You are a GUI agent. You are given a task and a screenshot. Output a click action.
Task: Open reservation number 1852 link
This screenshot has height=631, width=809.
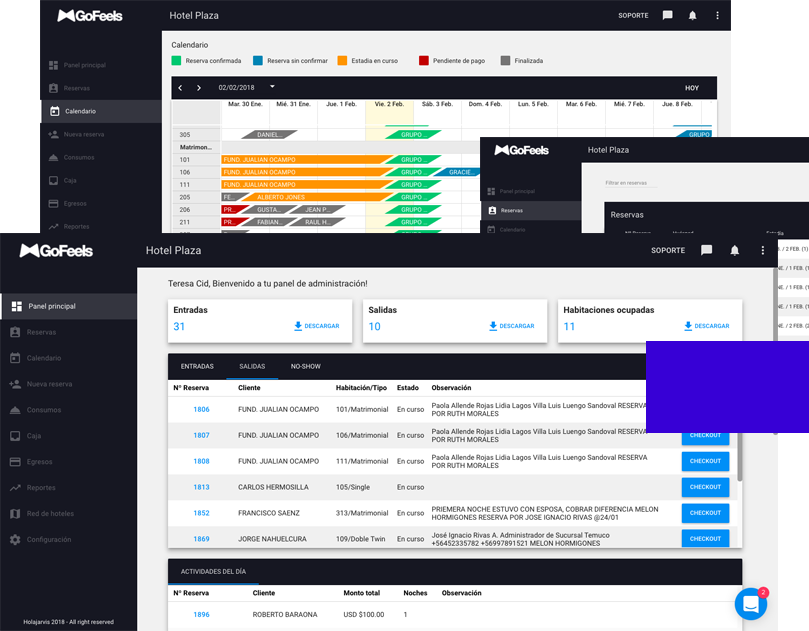[x=201, y=513]
